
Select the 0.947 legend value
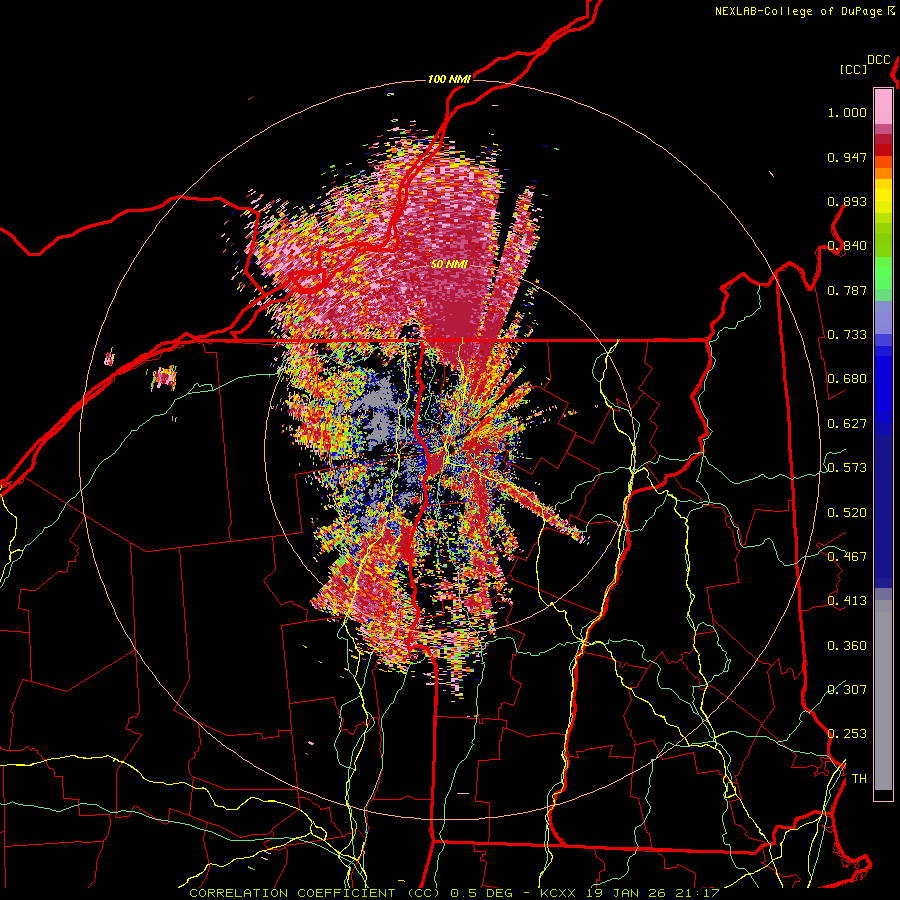(x=847, y=157)
